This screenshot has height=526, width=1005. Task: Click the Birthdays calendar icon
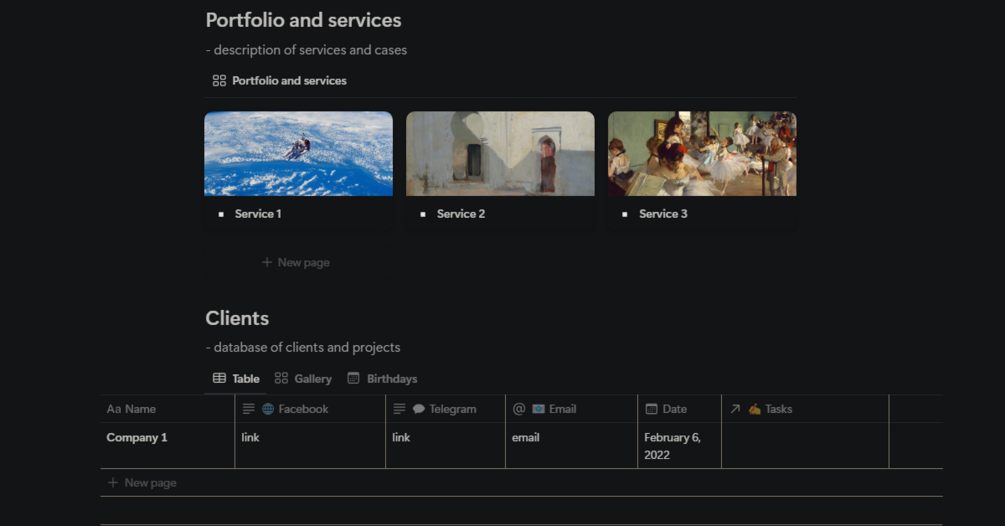[353, 379]
